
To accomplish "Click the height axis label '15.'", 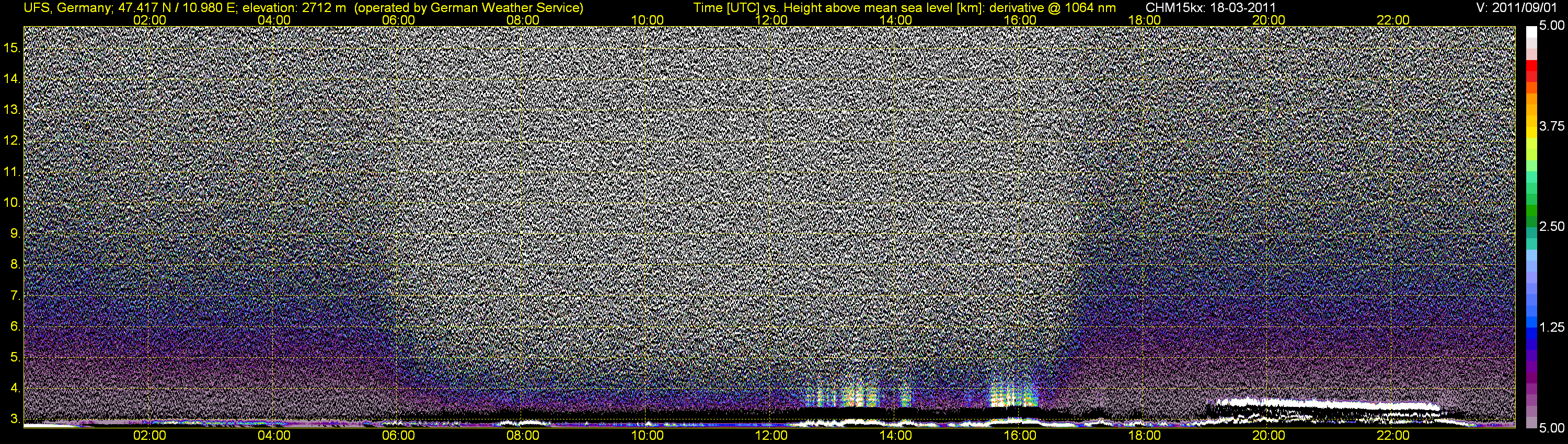I will pos(12,48).
